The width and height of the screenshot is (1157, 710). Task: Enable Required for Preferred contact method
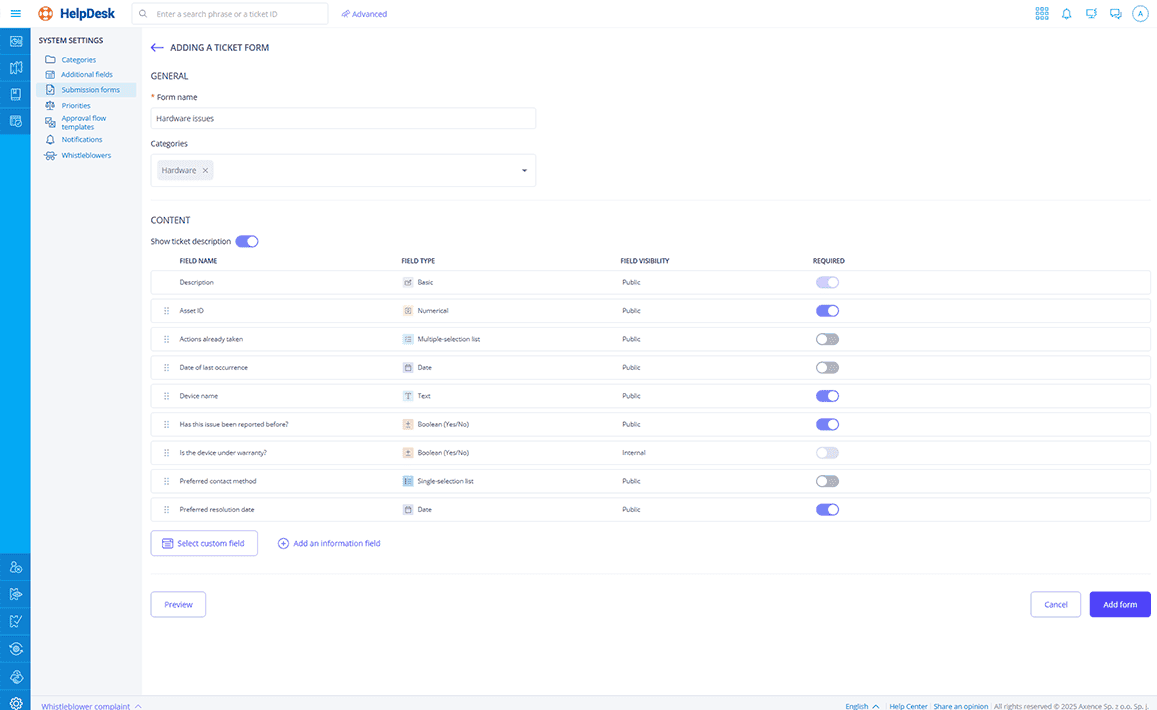point(827,481)
